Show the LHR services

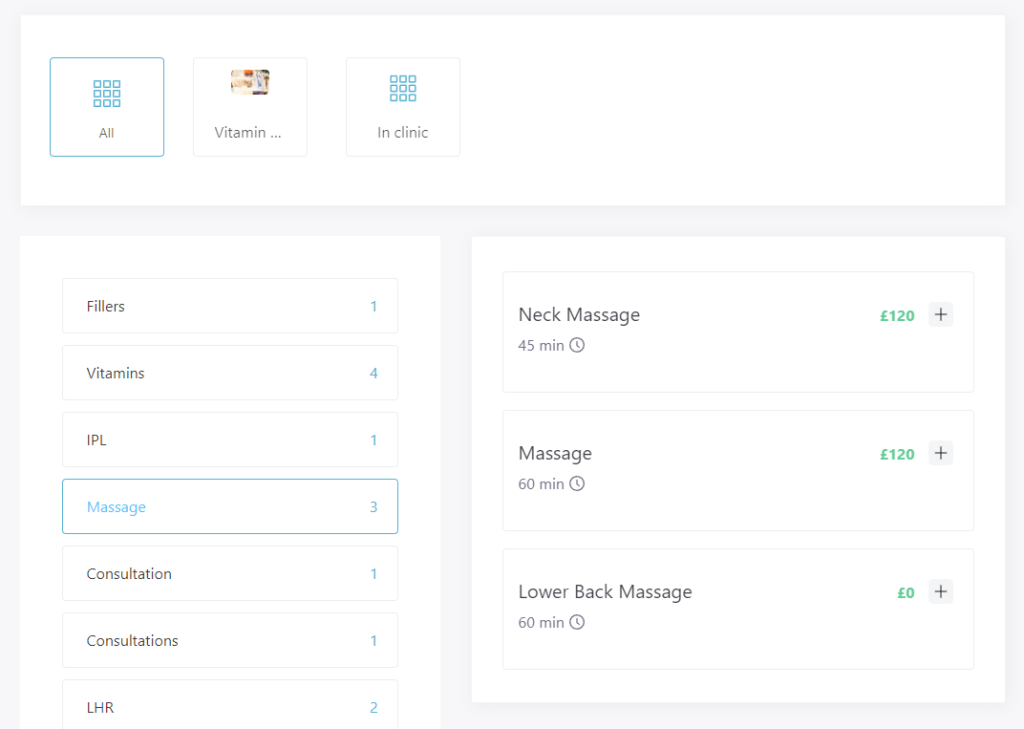[230, 706]
